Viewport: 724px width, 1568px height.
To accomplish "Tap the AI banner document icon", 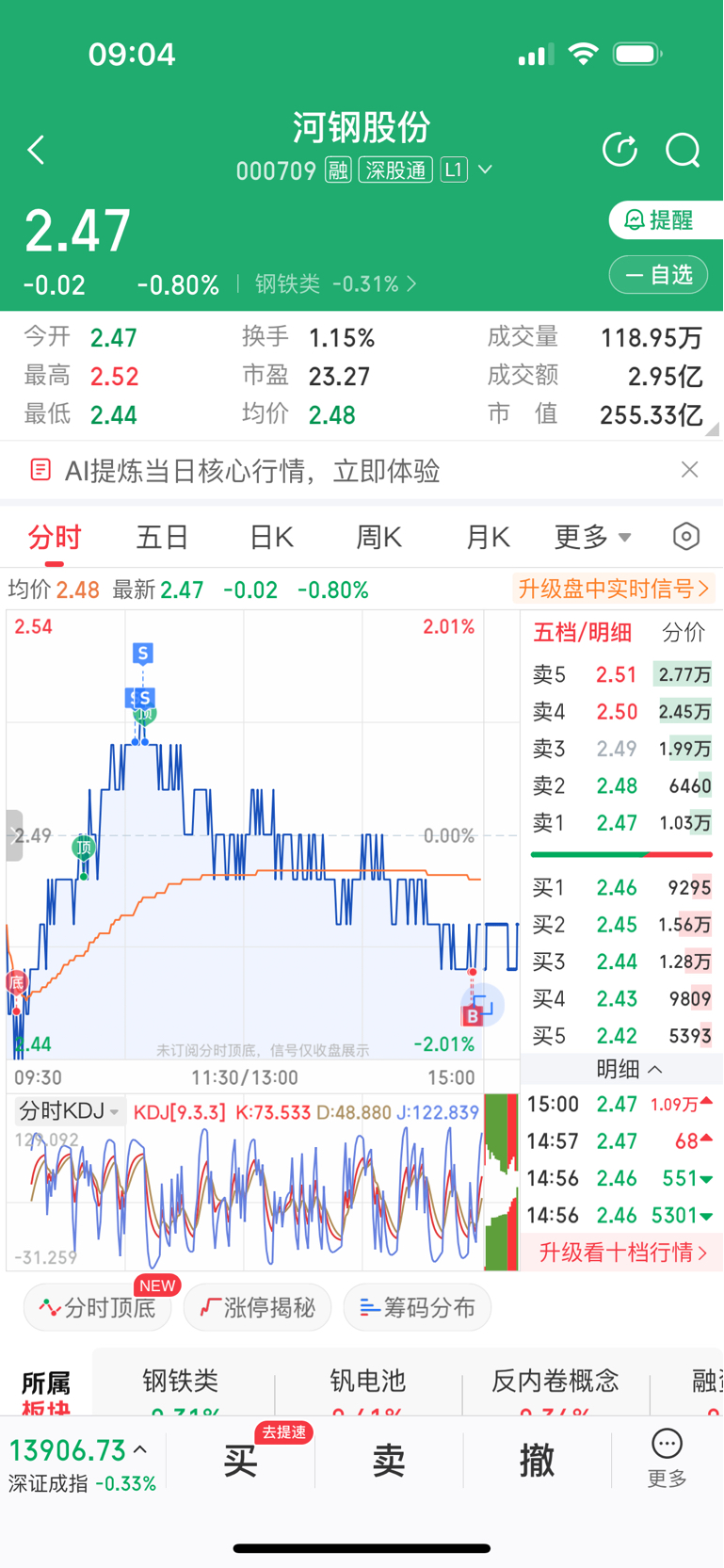I will pos(40,470).
